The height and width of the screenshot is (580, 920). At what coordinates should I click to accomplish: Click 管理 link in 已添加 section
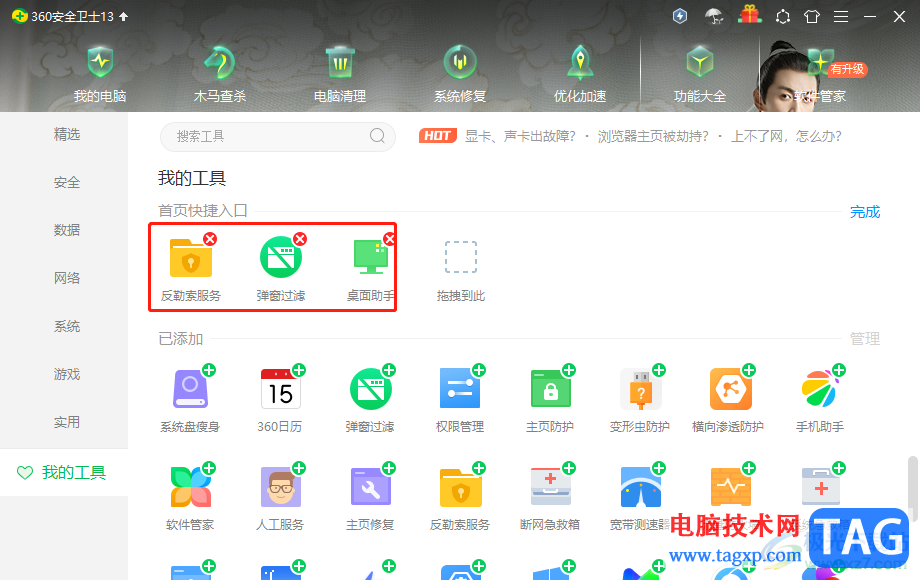click(865, 338)
